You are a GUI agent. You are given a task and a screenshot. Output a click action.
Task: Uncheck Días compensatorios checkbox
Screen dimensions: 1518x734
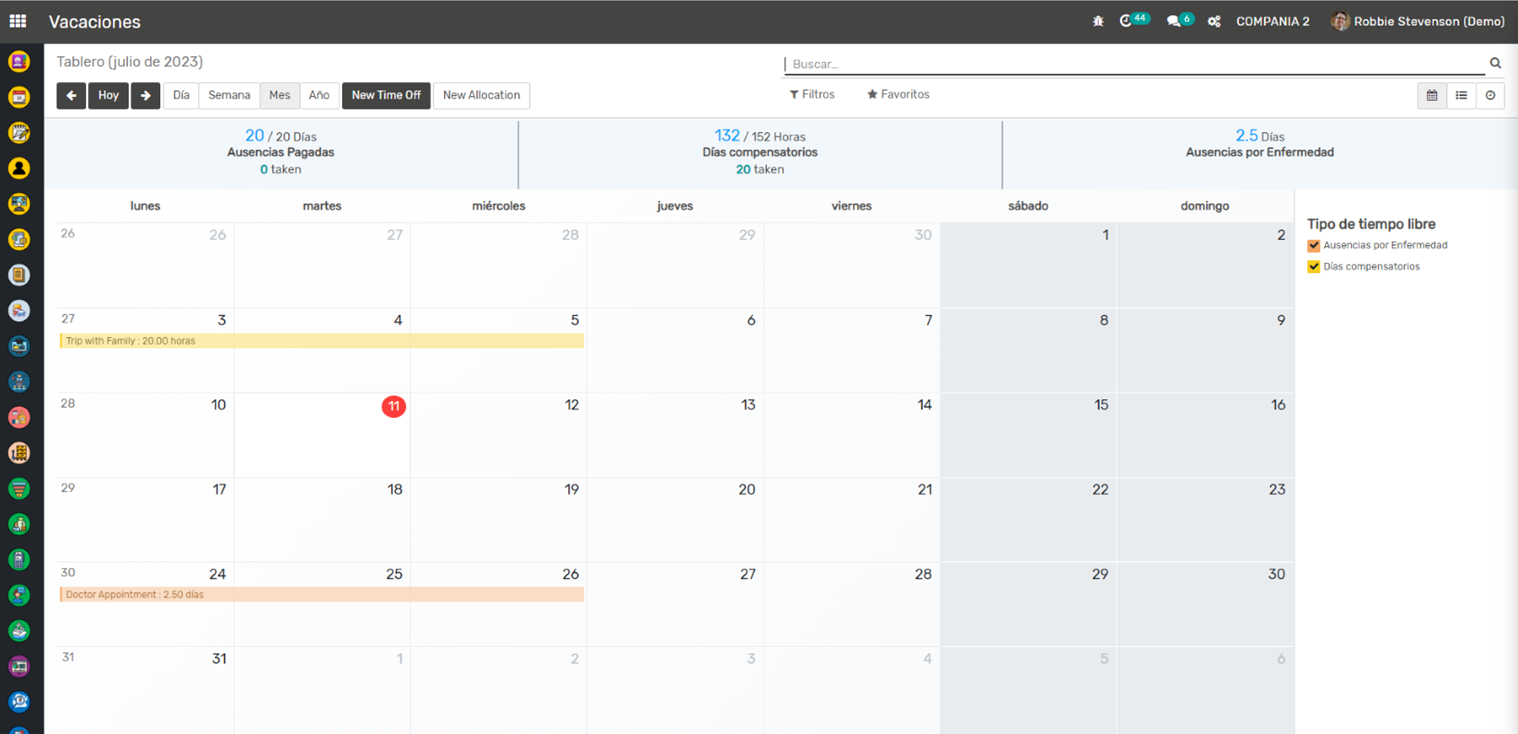point(1314,267)
